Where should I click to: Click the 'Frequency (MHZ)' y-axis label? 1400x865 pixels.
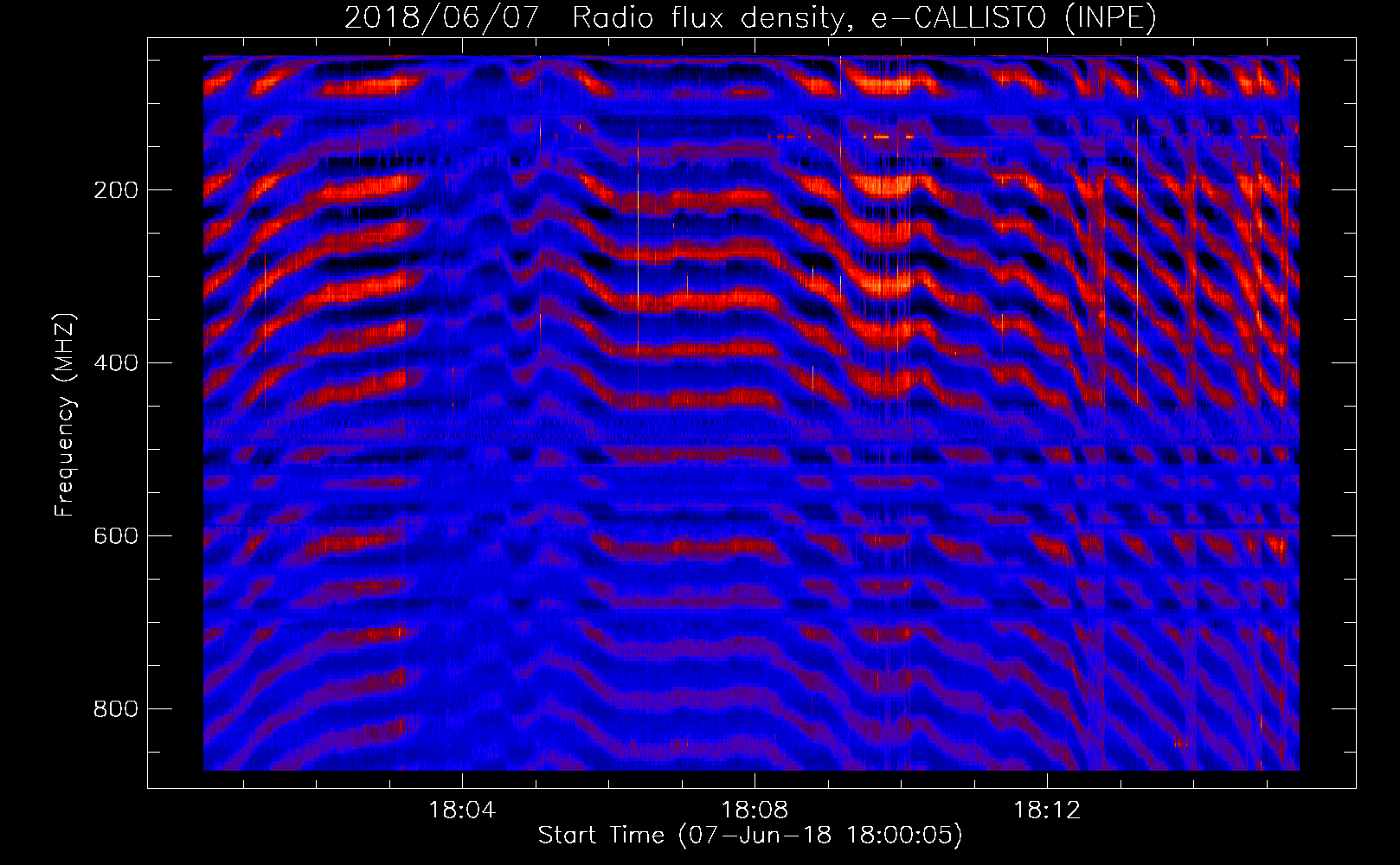65,415
